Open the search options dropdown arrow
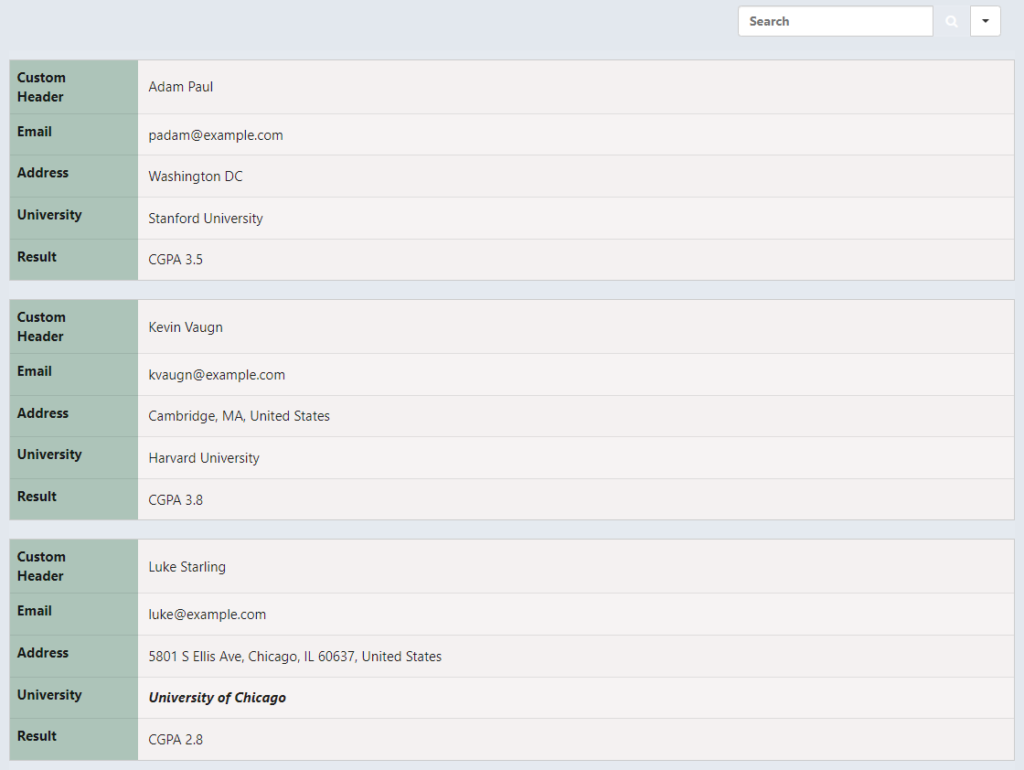The width and height of the screenshot is (1024, 770). point(985,20)
